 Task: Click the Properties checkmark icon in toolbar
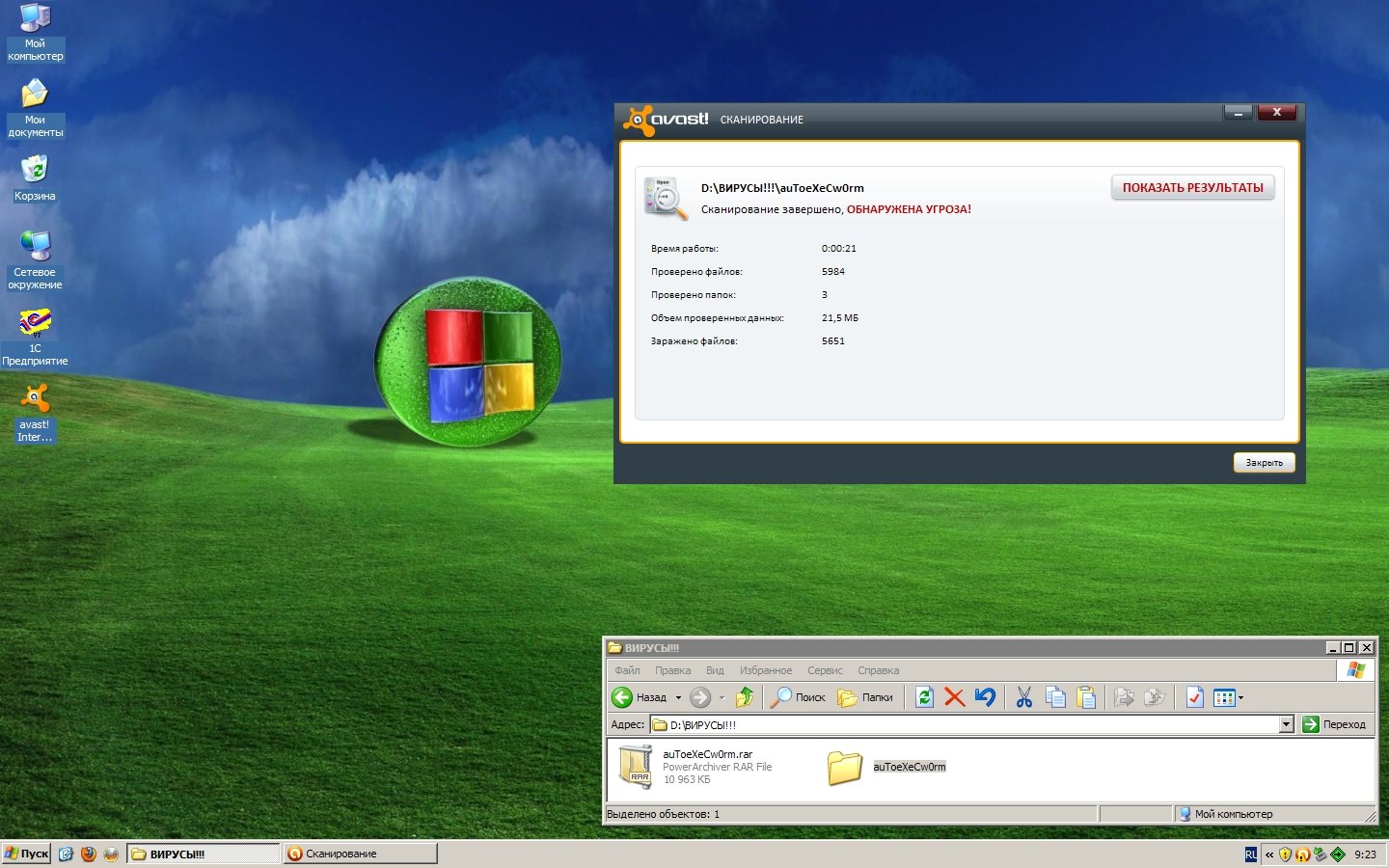[1194, 697]
